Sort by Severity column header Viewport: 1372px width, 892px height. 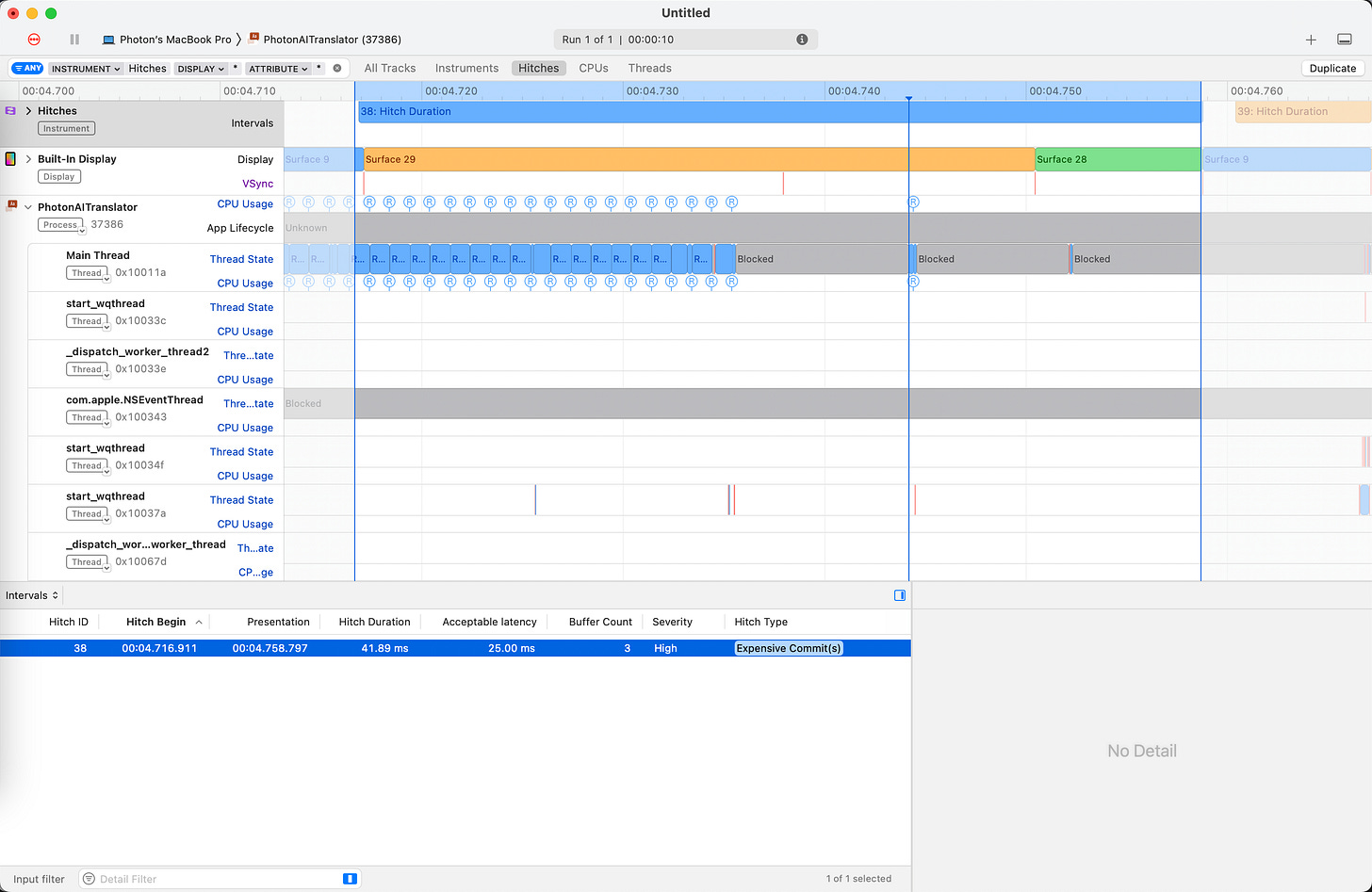pos(672,622)
